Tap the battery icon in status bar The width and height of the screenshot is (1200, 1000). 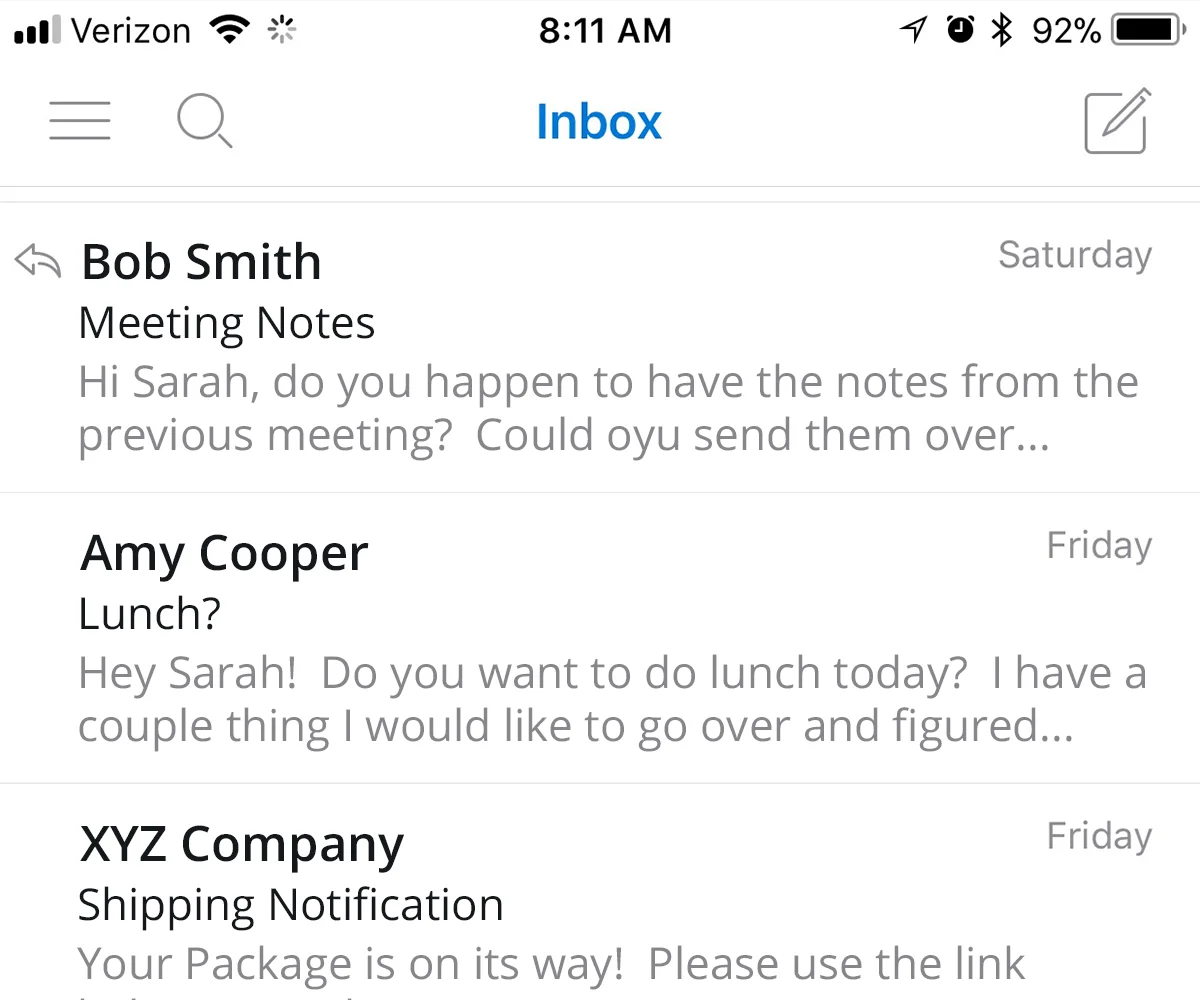(1150, 31)
